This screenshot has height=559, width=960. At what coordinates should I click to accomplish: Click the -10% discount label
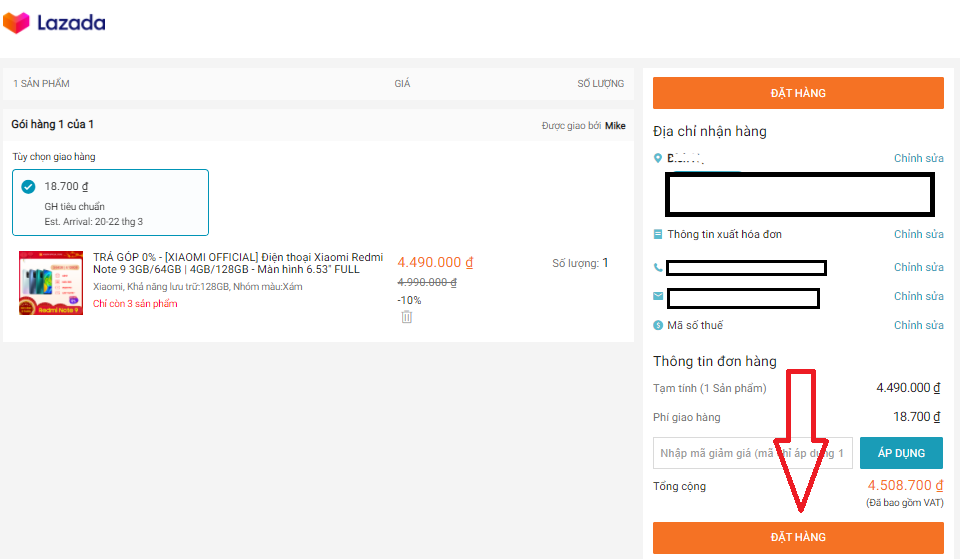tap(409, 300)
